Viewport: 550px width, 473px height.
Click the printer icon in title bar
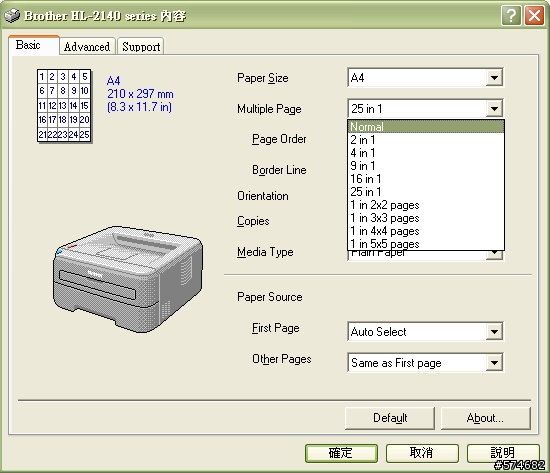pos(12,15)
